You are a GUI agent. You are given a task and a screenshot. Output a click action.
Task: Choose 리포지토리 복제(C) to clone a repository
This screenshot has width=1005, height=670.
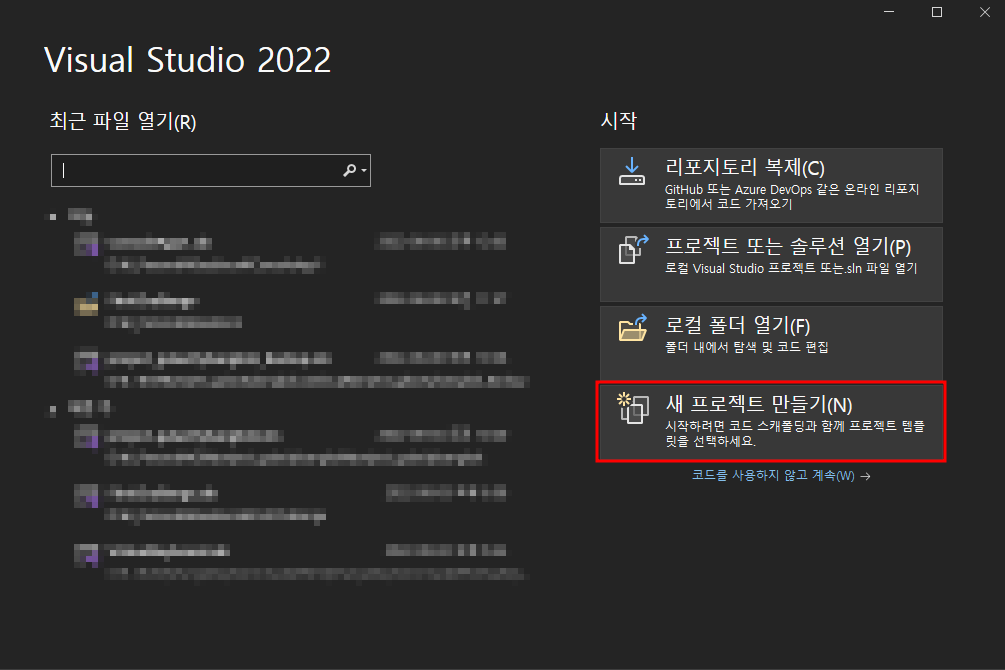[x=771, y=185]
